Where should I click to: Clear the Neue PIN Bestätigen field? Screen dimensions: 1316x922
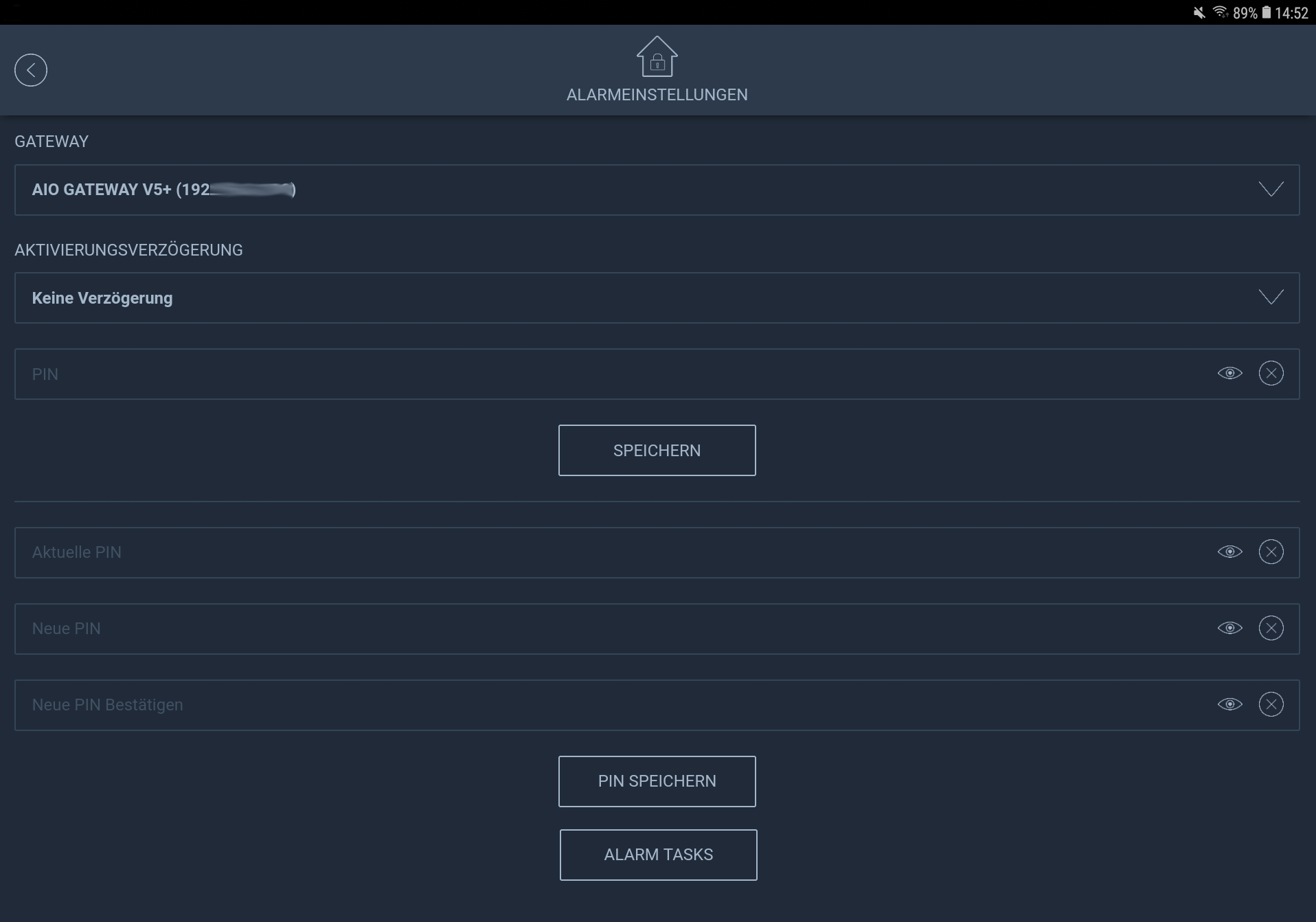1271,705
